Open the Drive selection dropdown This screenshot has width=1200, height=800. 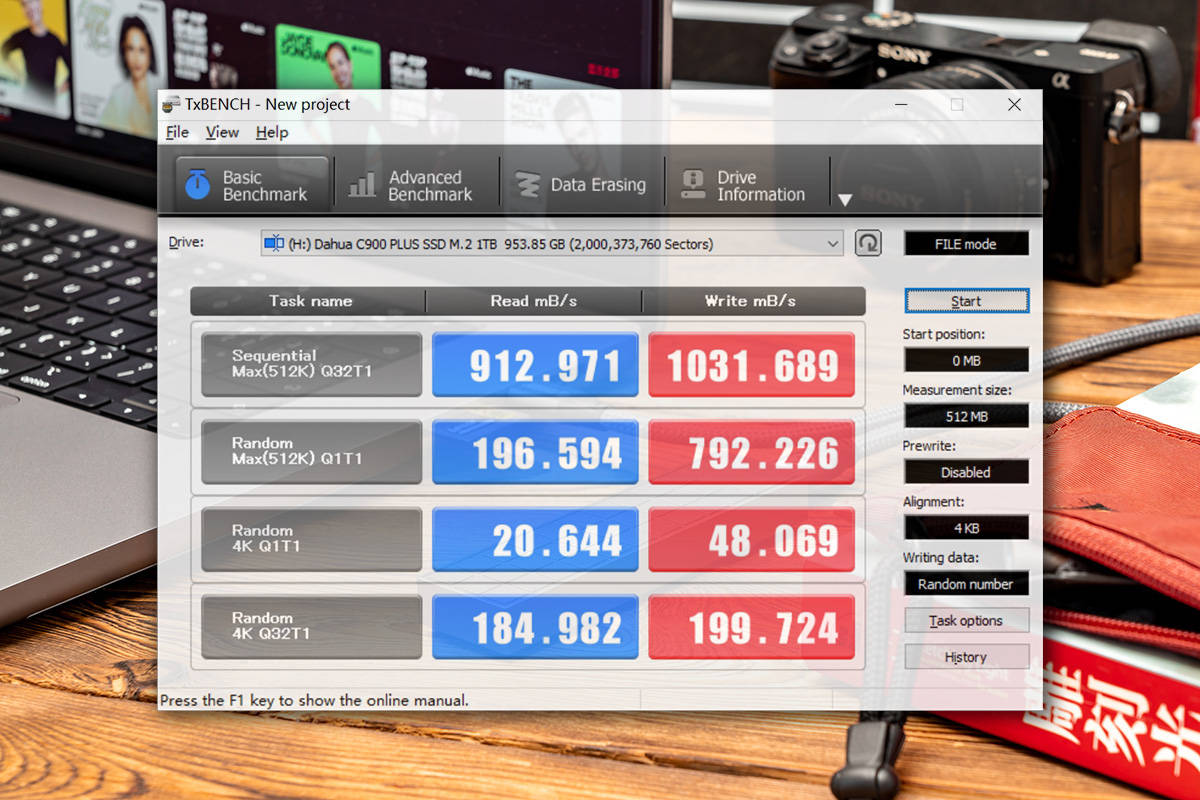pos(833,243)
